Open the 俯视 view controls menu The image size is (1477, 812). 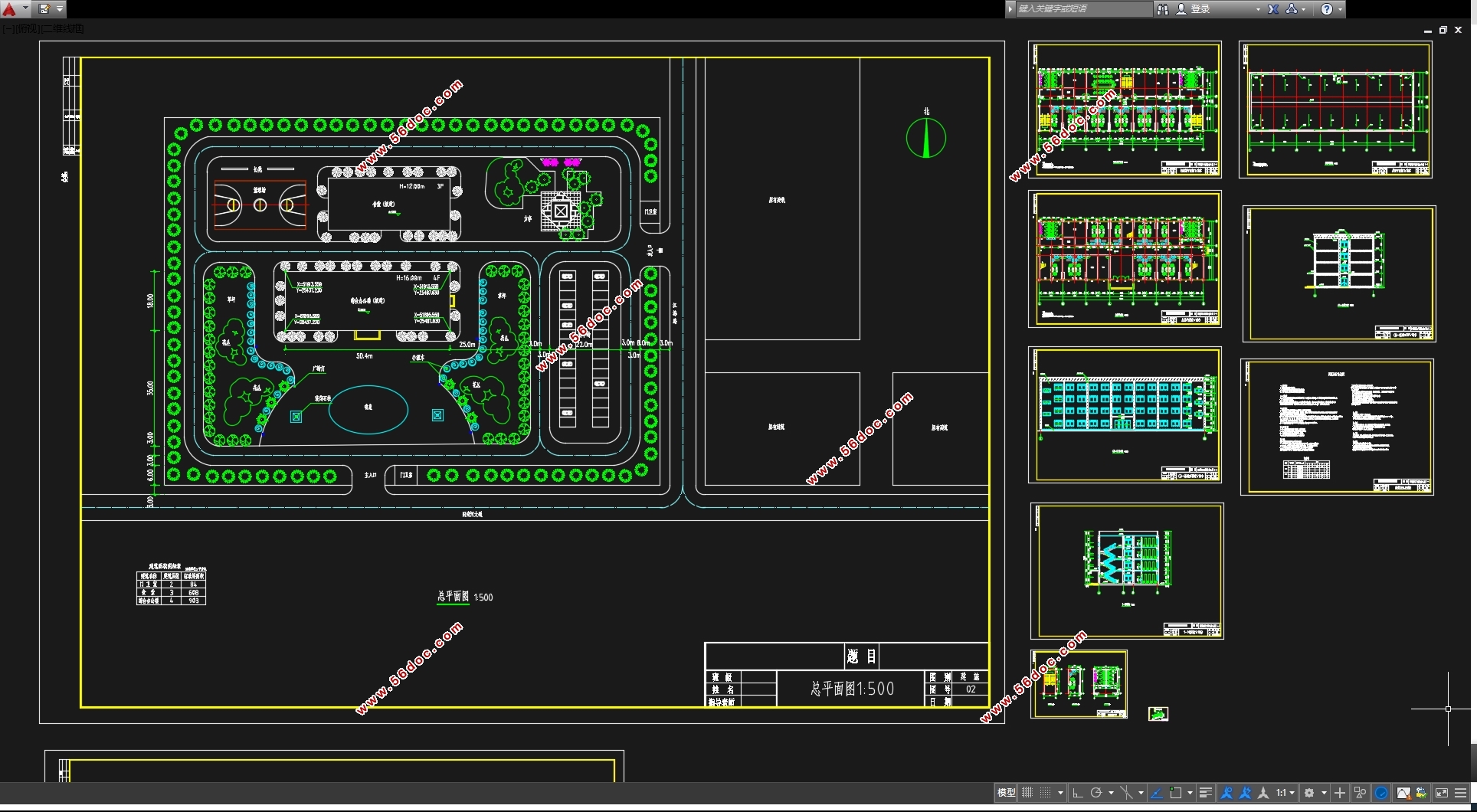[x=26, y=28]
